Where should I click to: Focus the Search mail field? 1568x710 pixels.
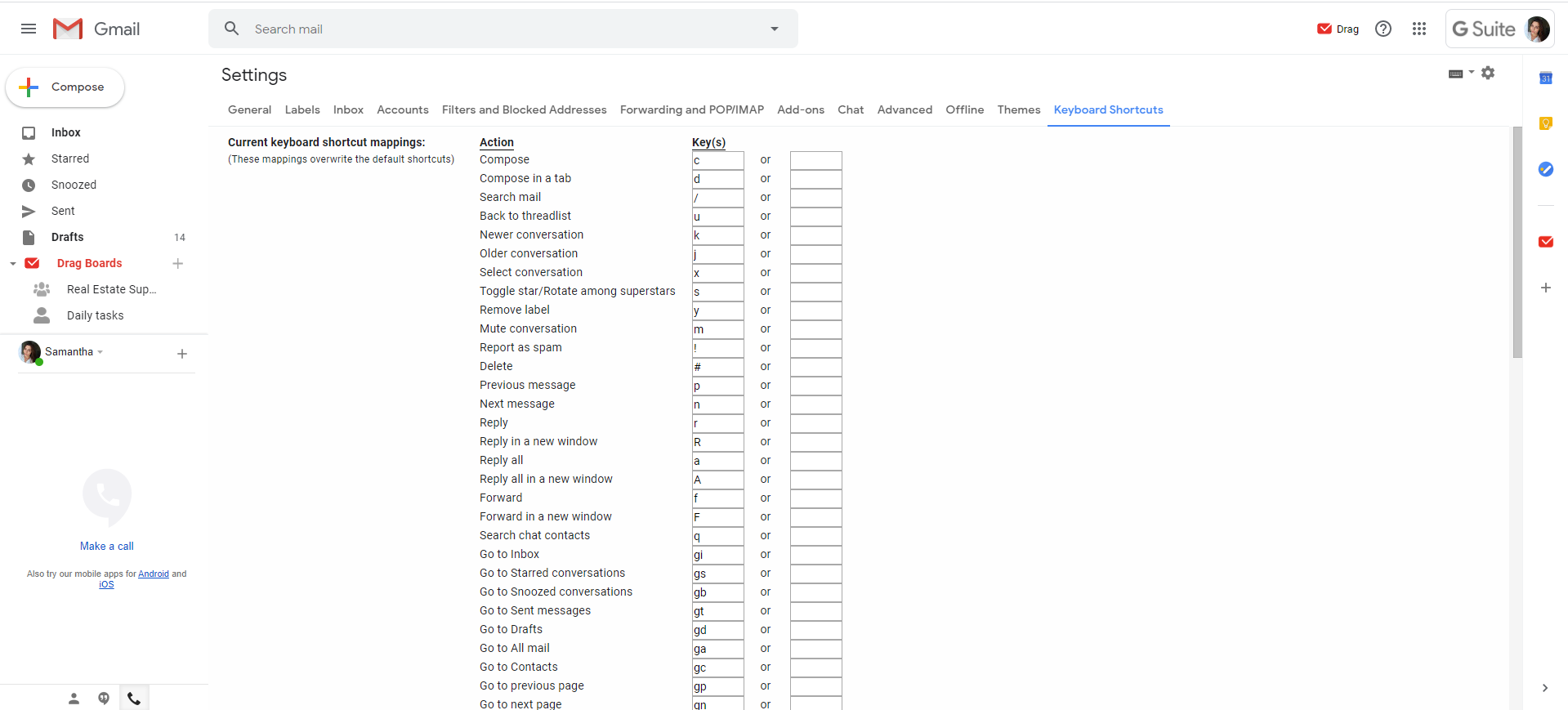[503, 29]
